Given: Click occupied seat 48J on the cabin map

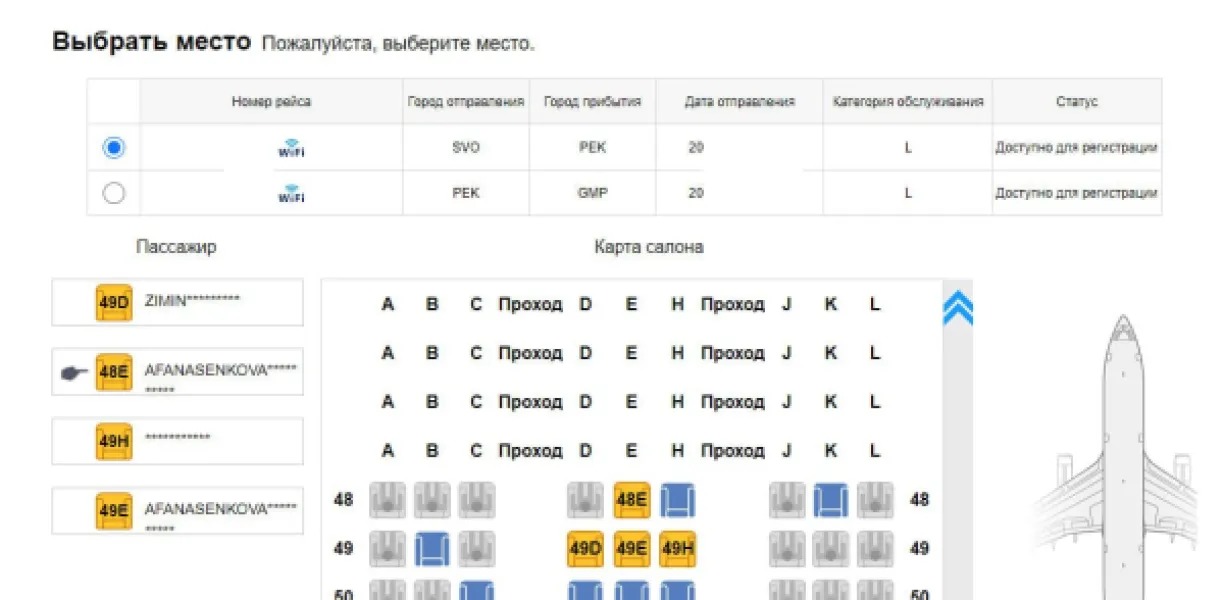Looking at the screenshot, I should pyautogui.click(x=786, y=500).
